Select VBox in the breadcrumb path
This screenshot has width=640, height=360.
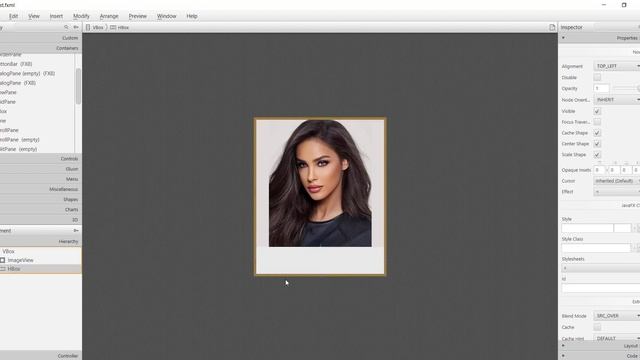tap(98, 27)
